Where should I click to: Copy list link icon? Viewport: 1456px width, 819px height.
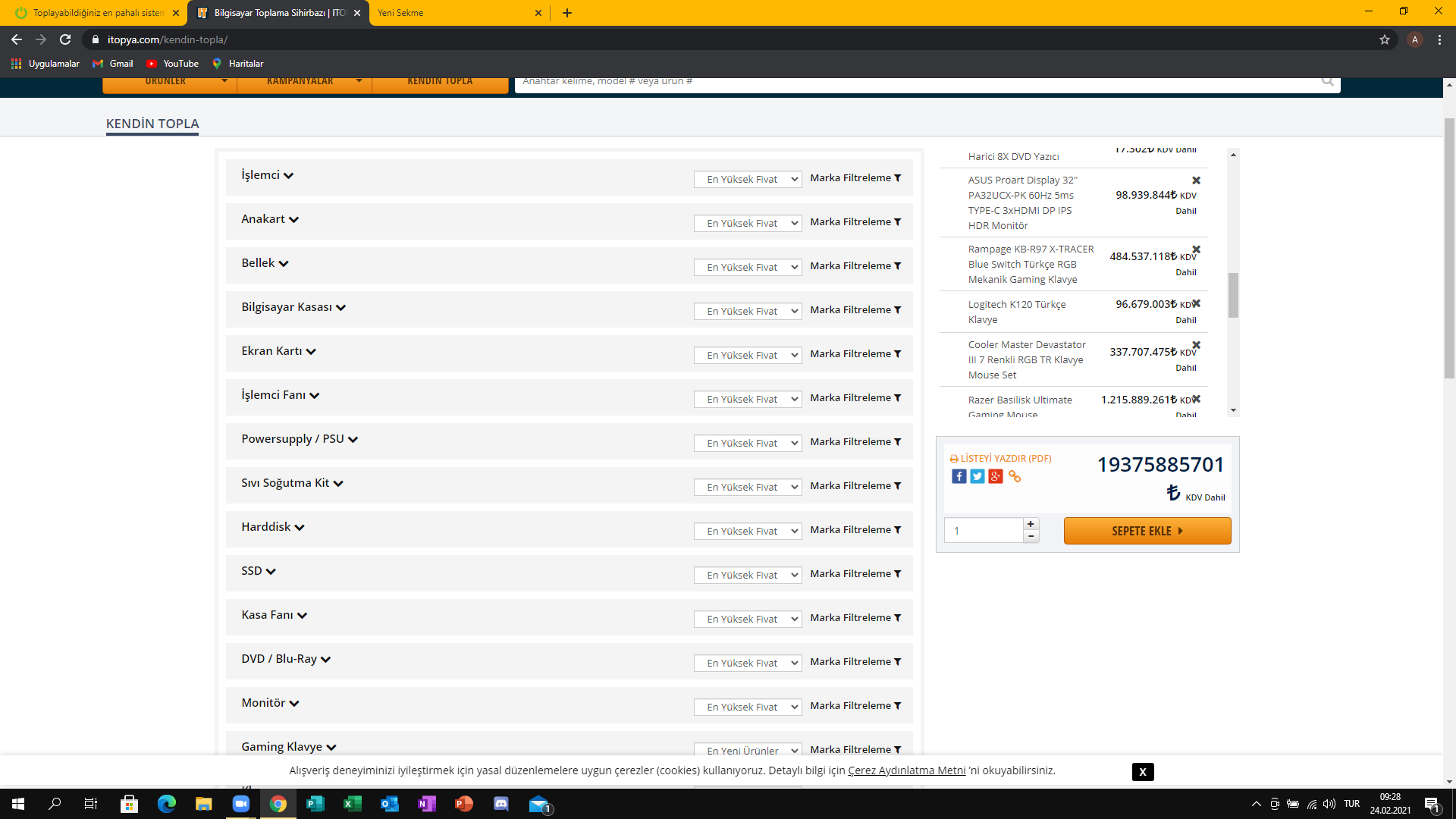click(1015, 476)
